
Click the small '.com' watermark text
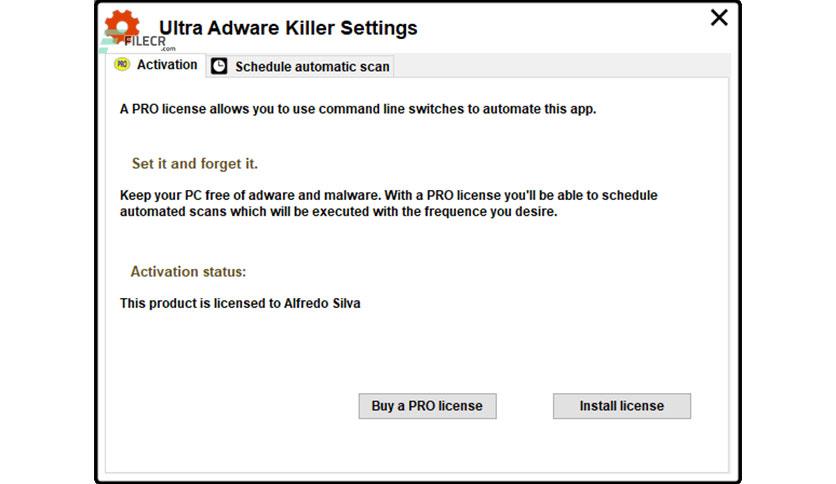click(168, 49)
